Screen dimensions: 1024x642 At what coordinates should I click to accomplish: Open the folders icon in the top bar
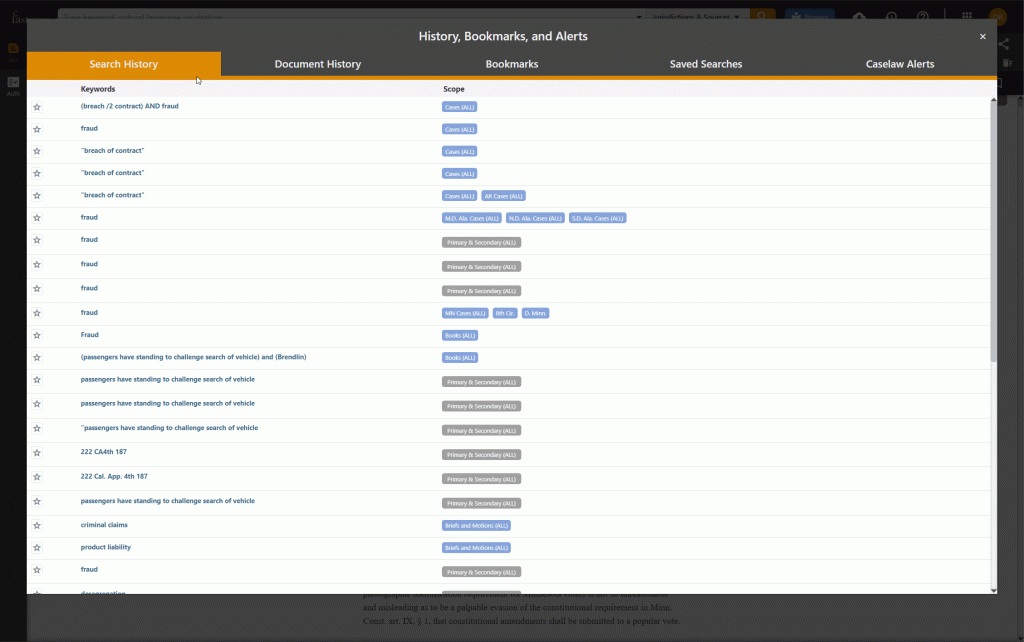[x=860, y=17]
